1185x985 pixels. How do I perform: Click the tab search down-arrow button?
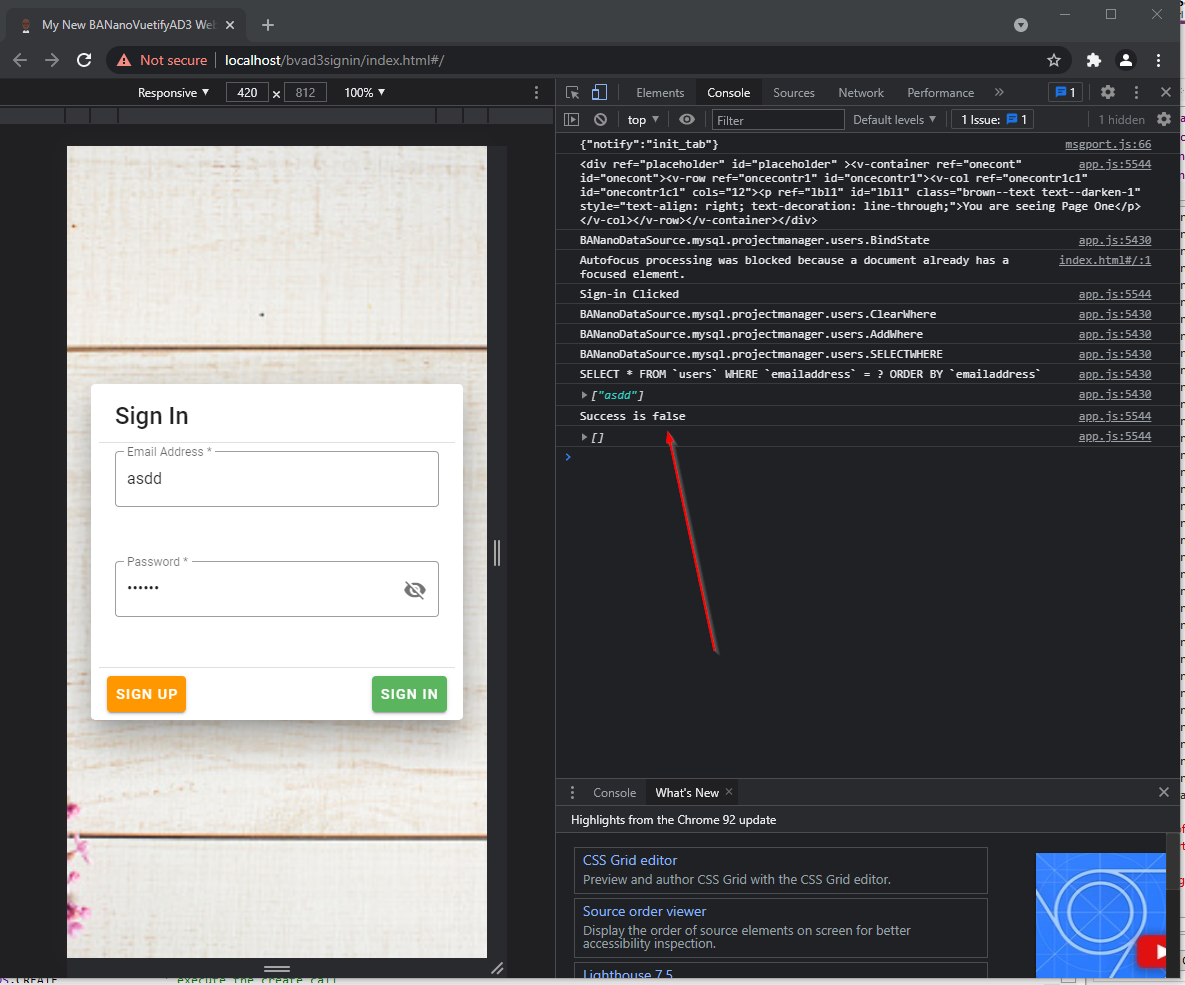point(1020,25)
